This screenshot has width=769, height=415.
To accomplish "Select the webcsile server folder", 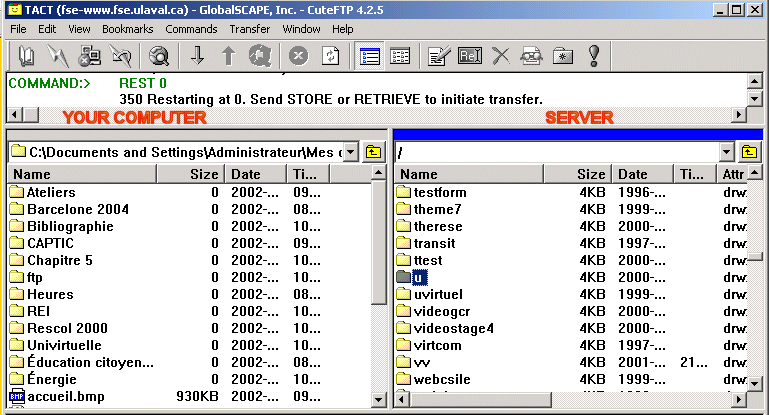I will point(442,379).
